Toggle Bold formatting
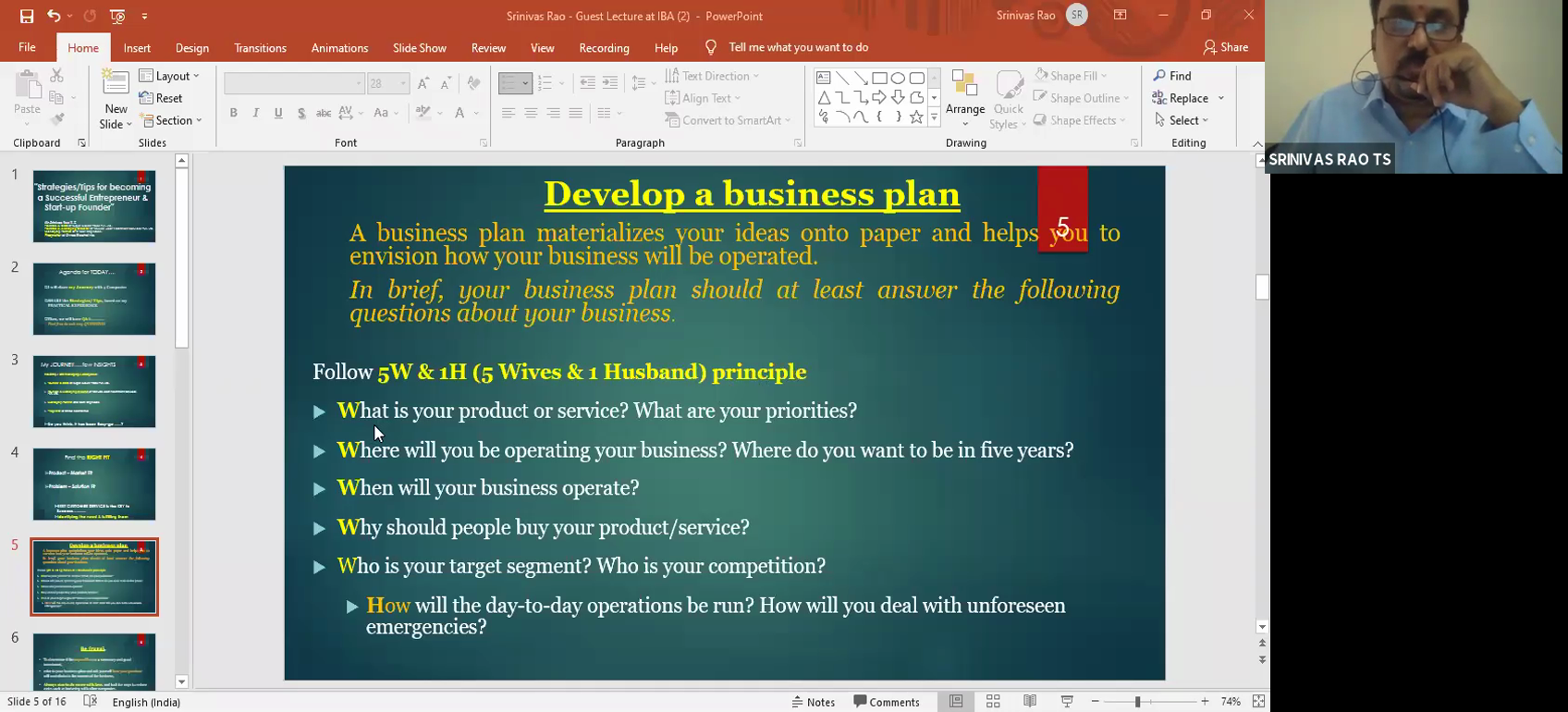Viewport: 1568px width, 712px height. tap(234, 113)
